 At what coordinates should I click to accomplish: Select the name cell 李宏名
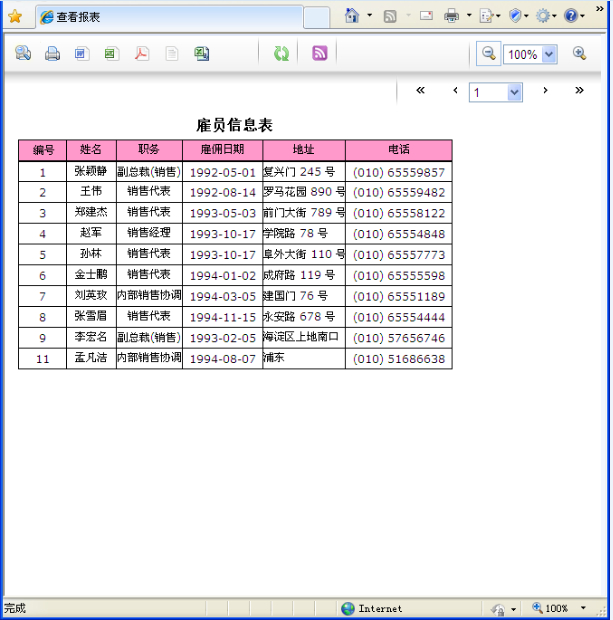point(91,338)
